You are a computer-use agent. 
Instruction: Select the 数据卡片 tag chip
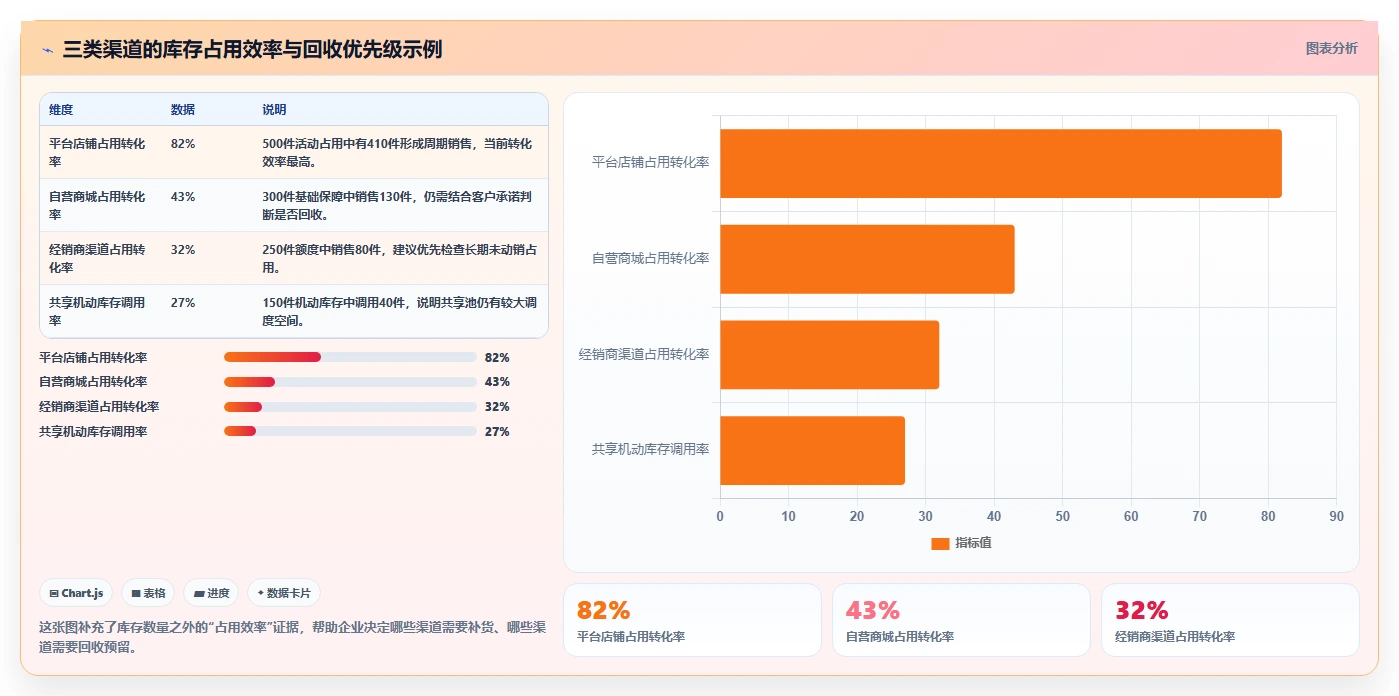point(284,593)
